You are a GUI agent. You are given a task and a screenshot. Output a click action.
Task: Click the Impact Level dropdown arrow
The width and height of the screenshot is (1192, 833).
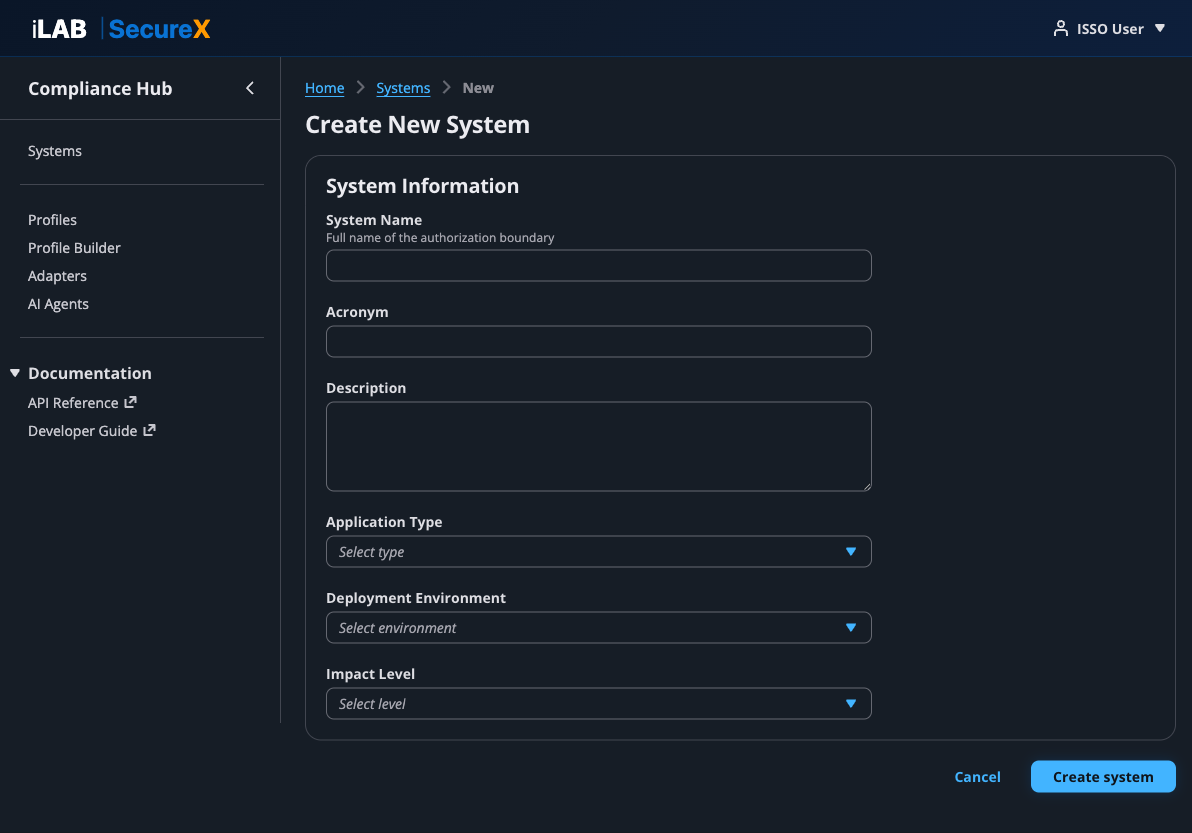[851, 704]
